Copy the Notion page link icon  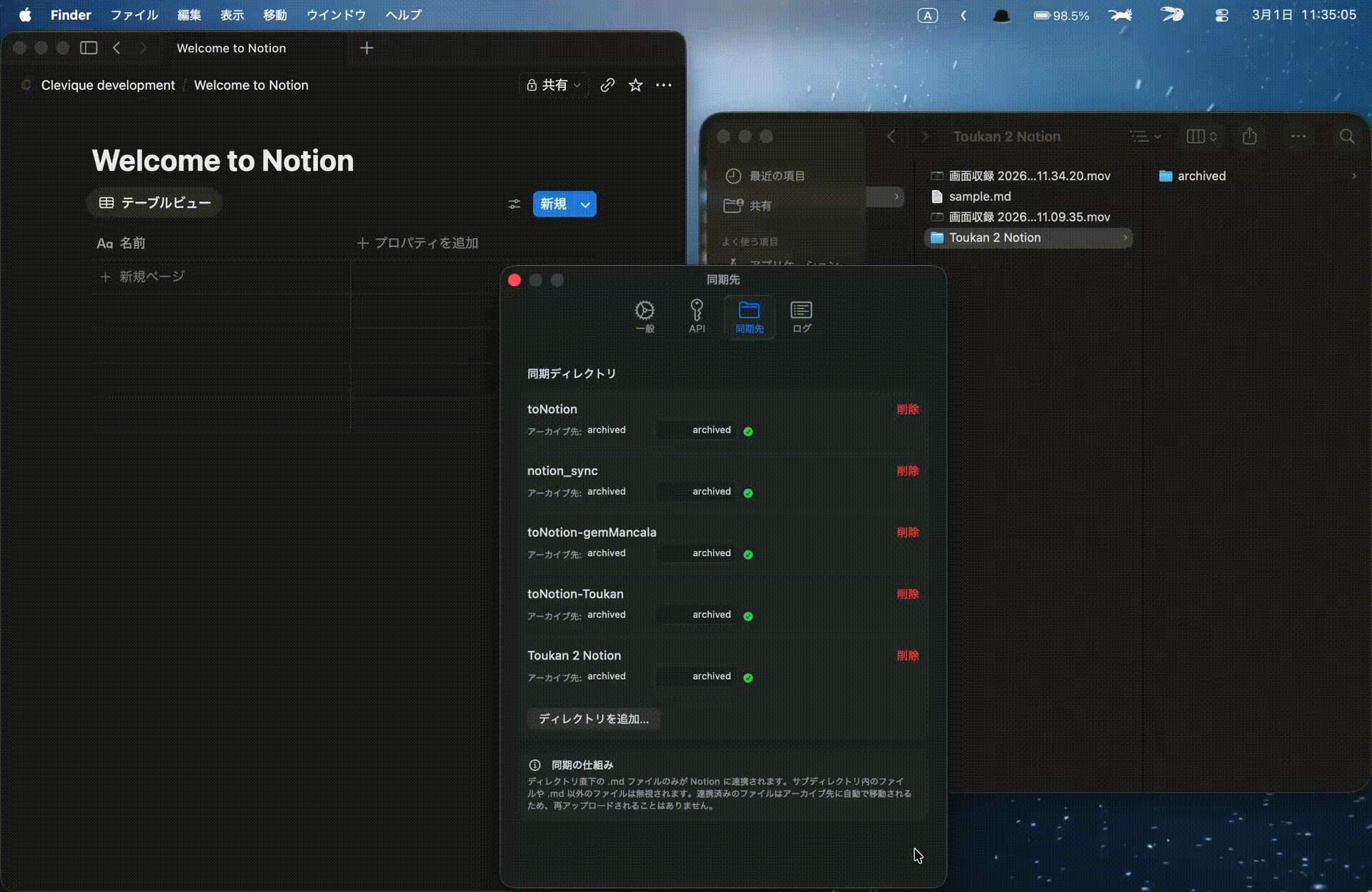tap(607, 85)
